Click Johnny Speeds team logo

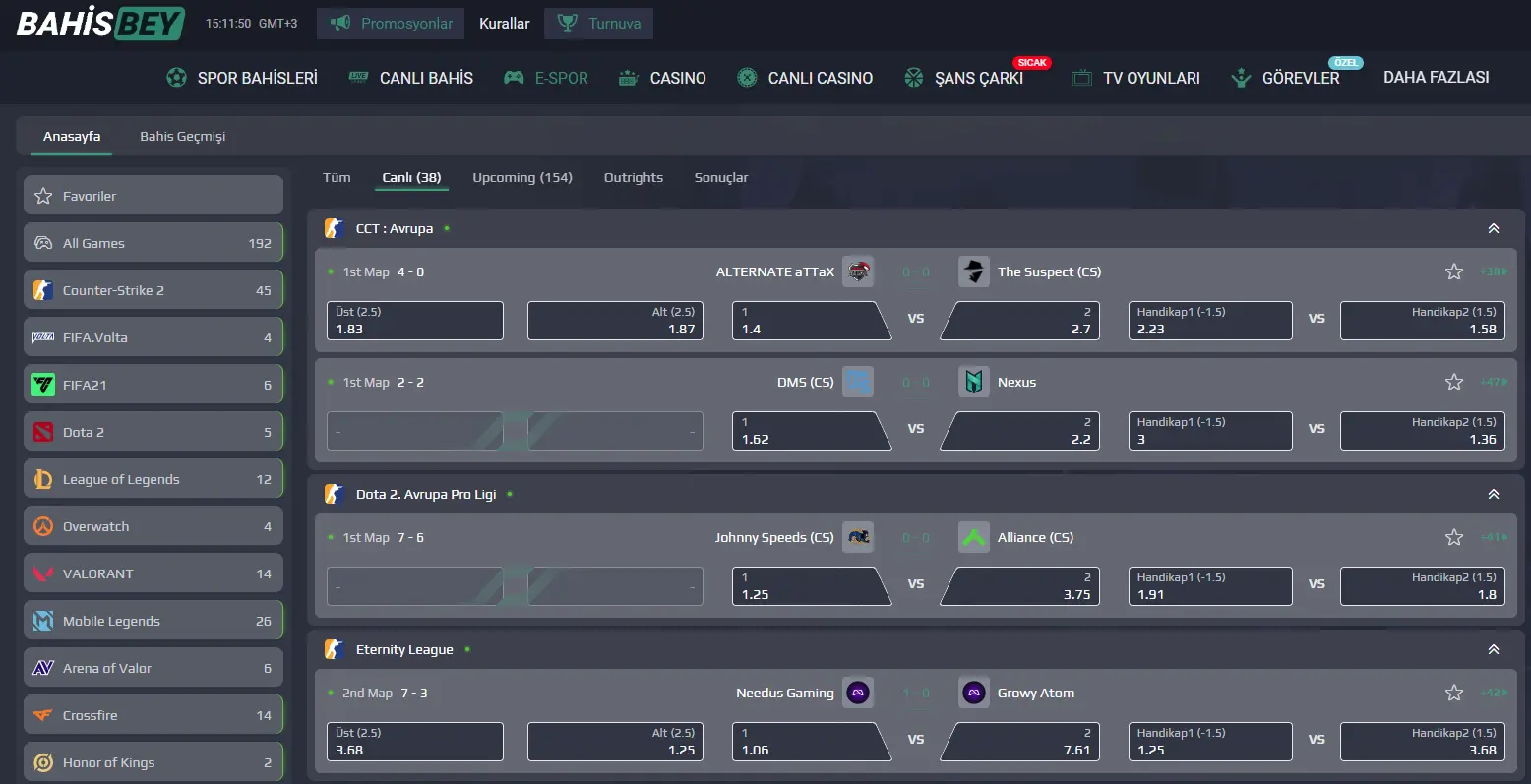(x=858, y=537)
